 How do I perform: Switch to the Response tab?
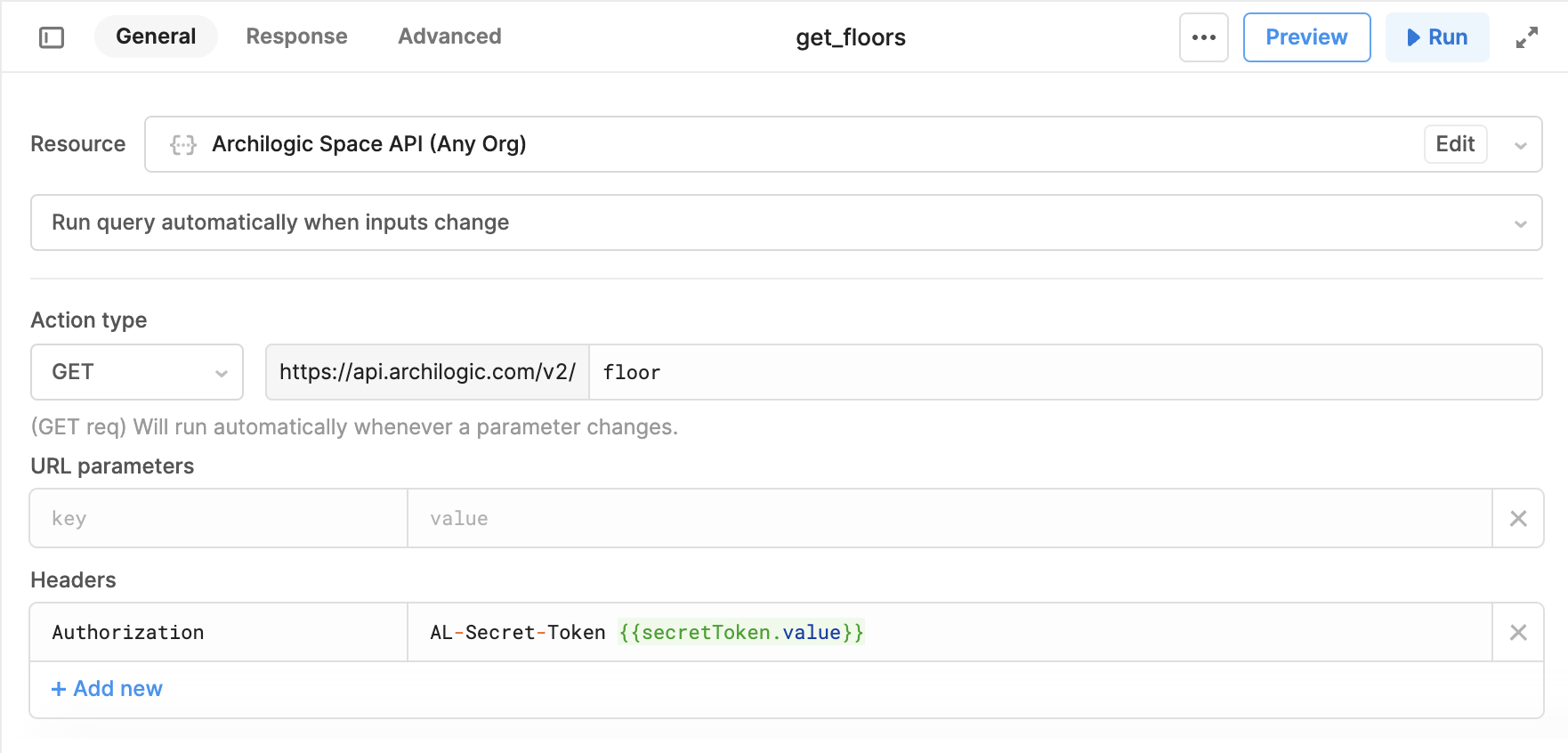(x=296, y=36)
